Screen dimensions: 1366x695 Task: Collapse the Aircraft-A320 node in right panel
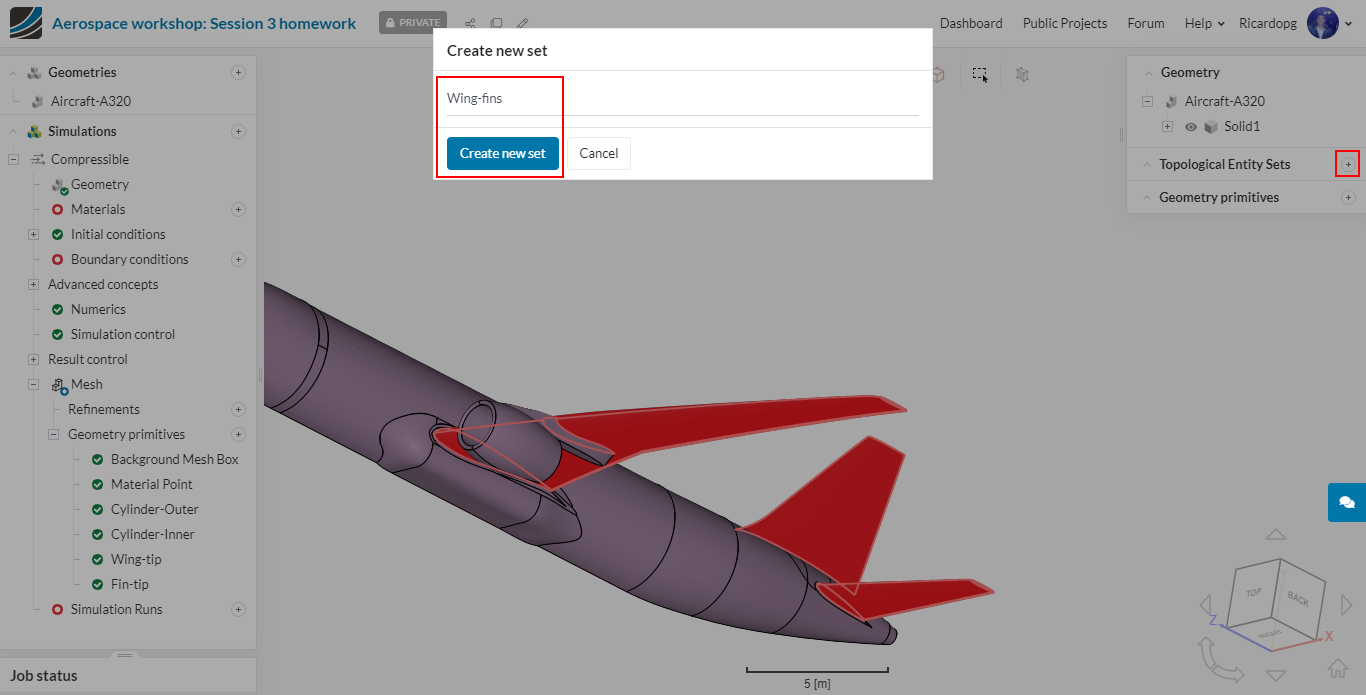1147,101
